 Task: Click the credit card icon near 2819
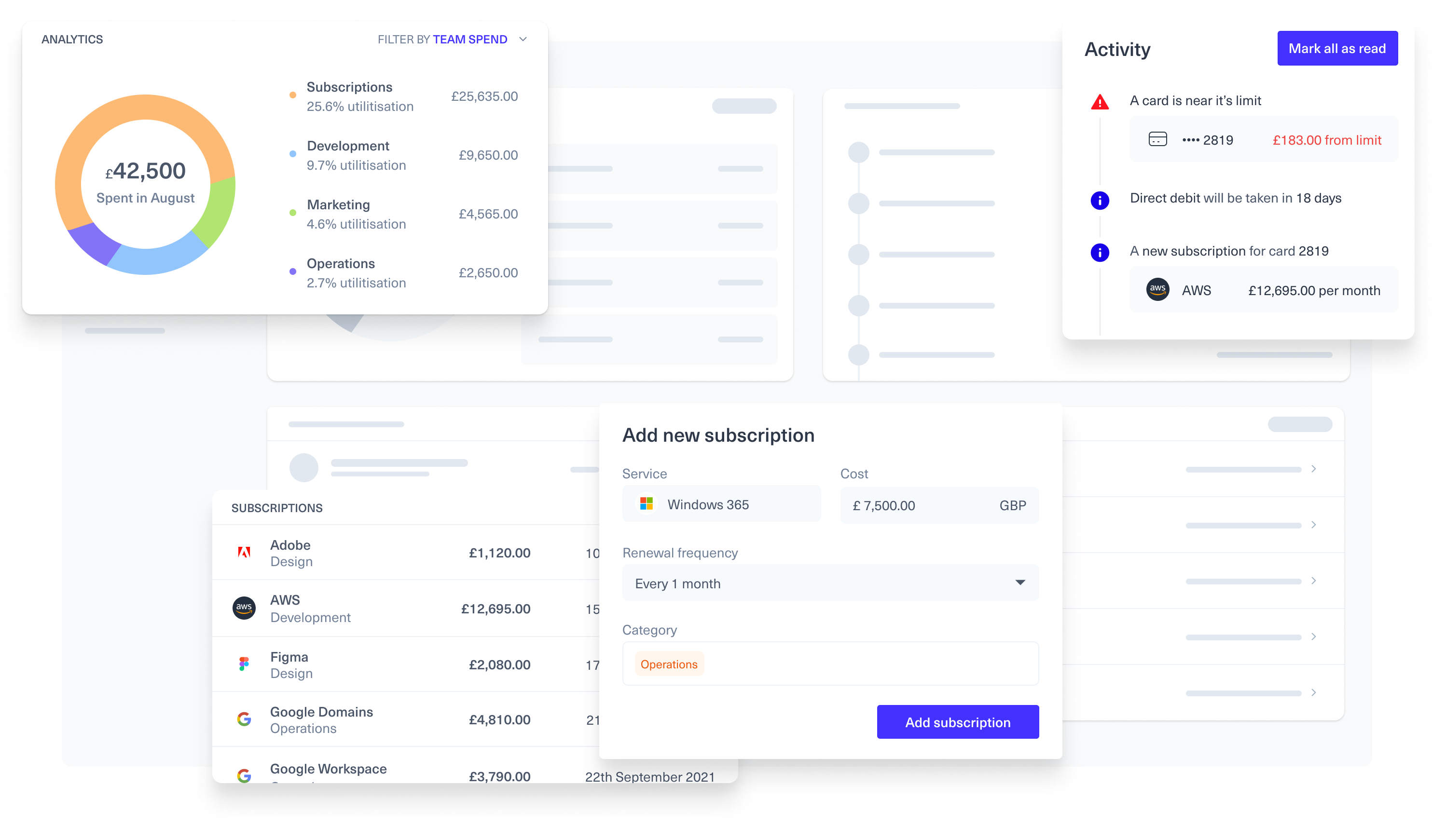coord(1157,139)
